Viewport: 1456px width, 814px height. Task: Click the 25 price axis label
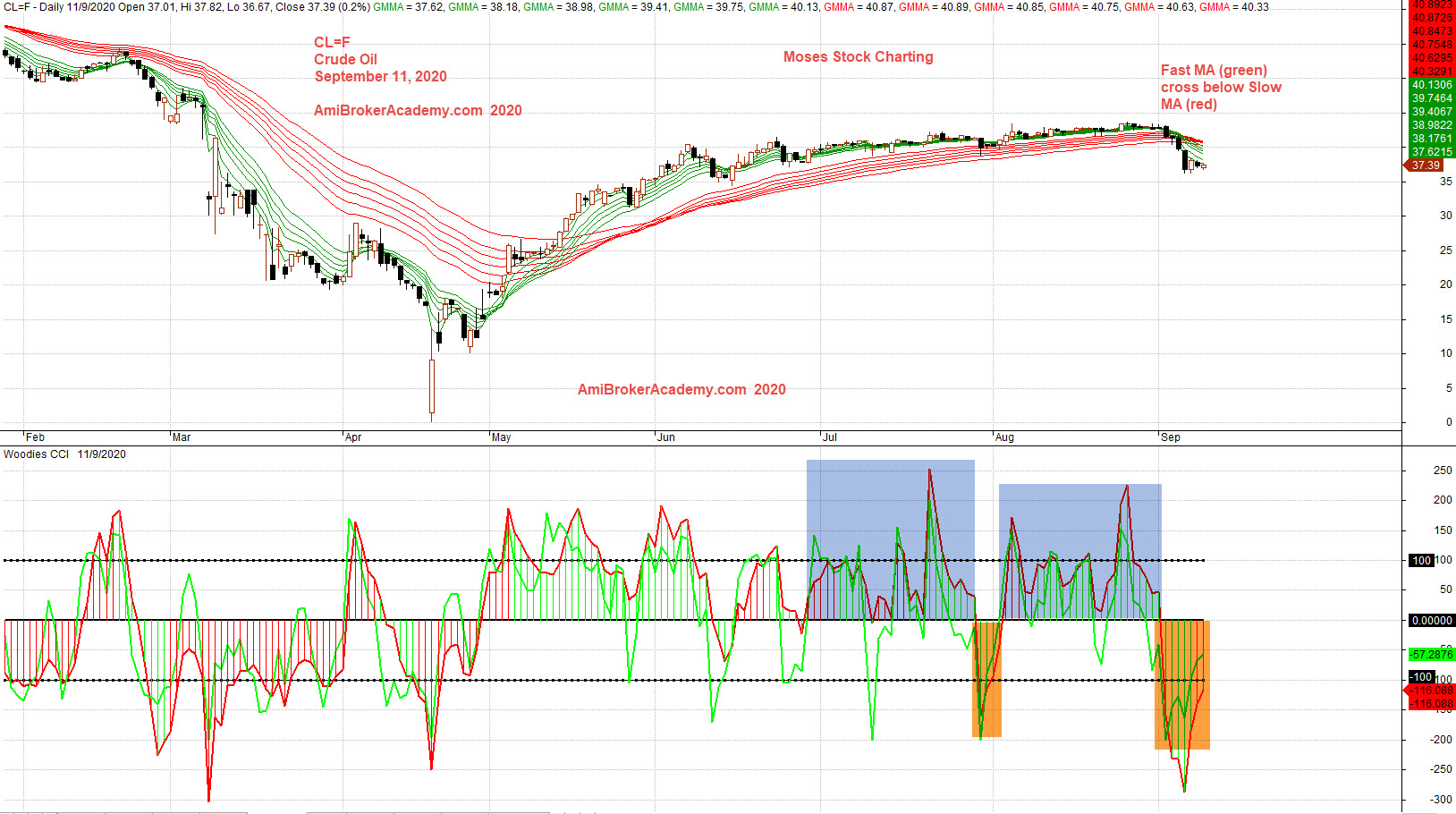1446,250
